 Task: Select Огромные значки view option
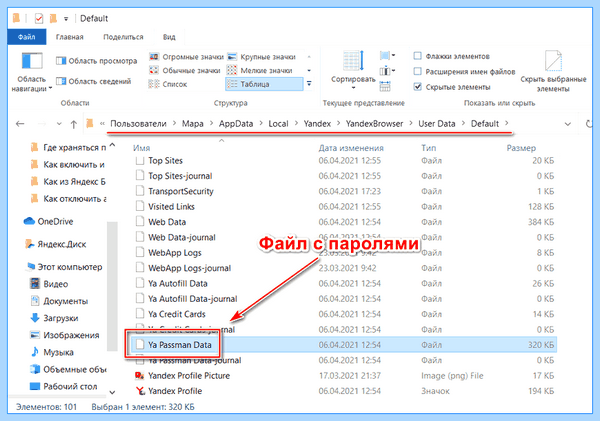point(187,57)
